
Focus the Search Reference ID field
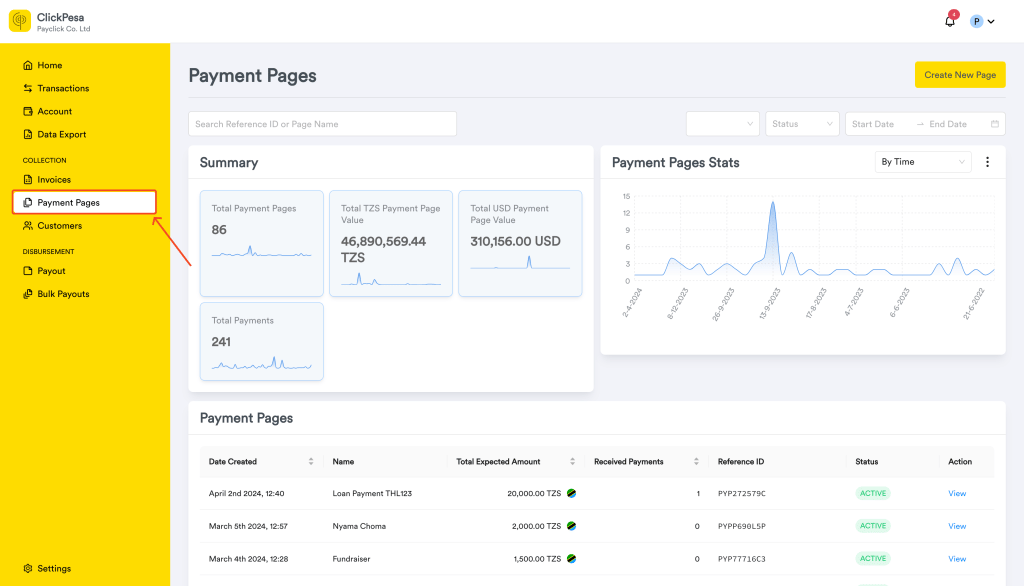point(323,124)
